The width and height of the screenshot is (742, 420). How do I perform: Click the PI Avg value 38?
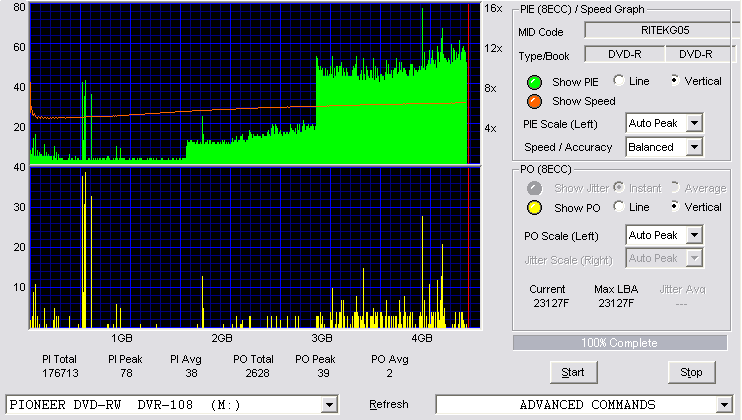click(191, 374)
